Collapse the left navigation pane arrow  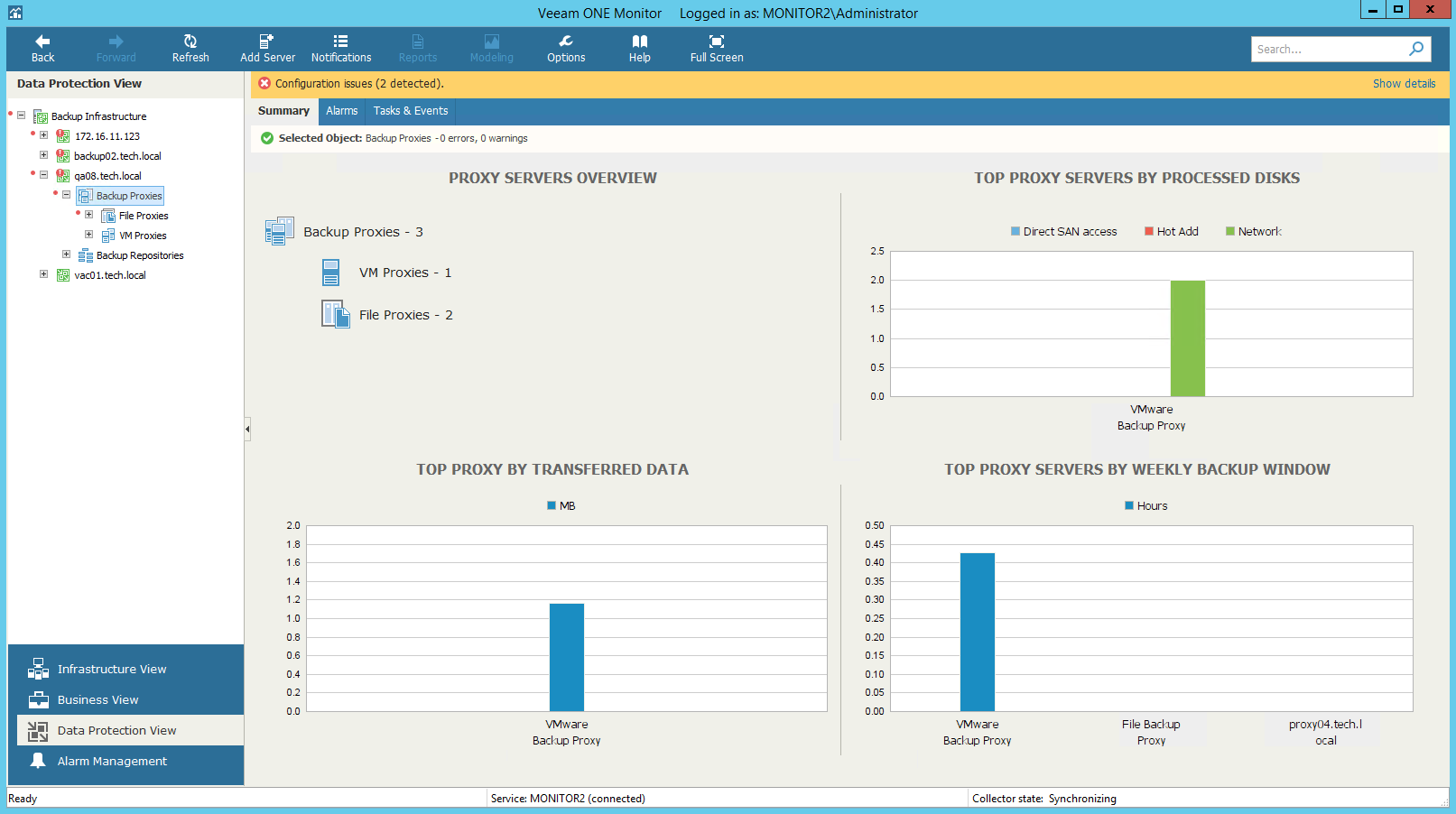coord(247,430)
